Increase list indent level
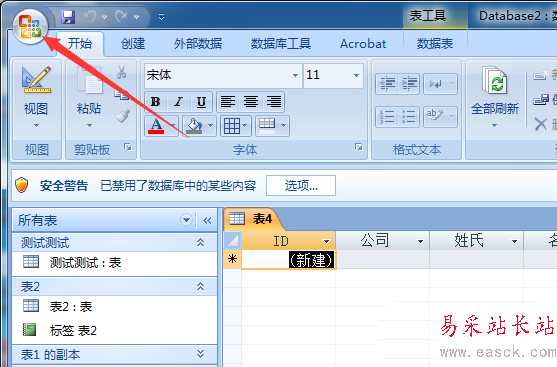The width and height of the screenshot is (557, 367). [x=409, y=84]
